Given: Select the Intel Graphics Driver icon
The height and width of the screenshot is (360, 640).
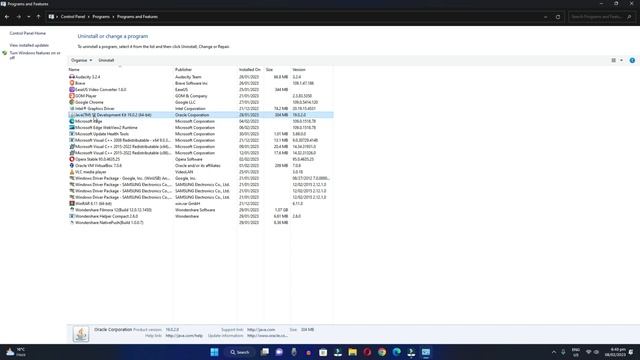Looking at the screenshot, I should click(x=72, y=109).
